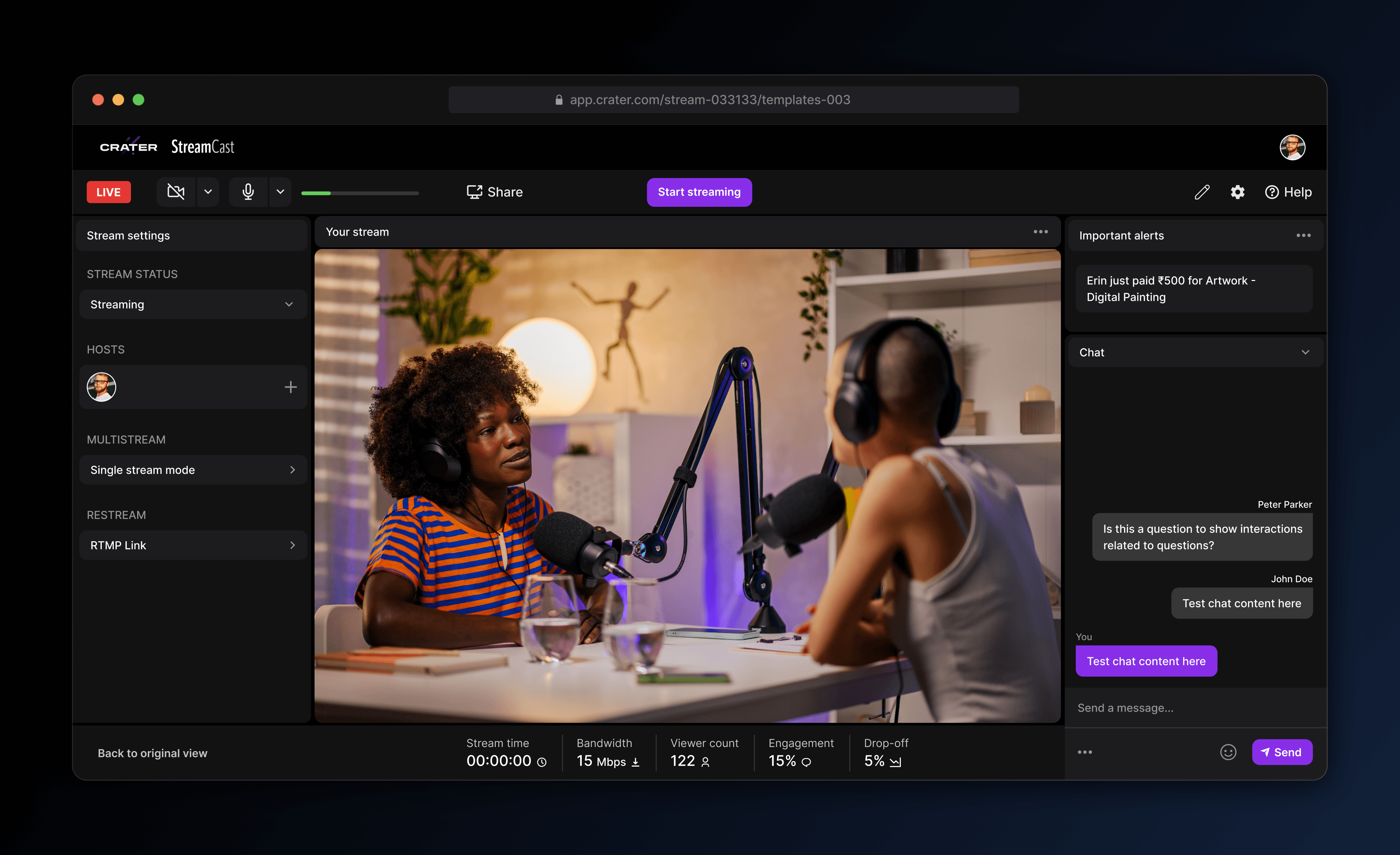Image resolution: width=1400 pixels, height=855 pixels.
Task: Toggle the camera off icon
Action: pos(176,192)
